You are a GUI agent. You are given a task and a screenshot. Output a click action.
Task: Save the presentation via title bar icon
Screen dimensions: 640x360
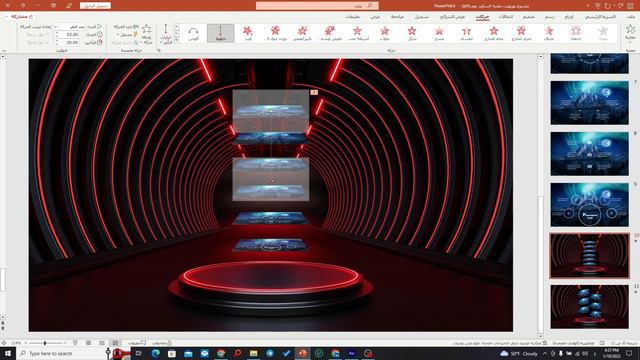pos(631,6)
